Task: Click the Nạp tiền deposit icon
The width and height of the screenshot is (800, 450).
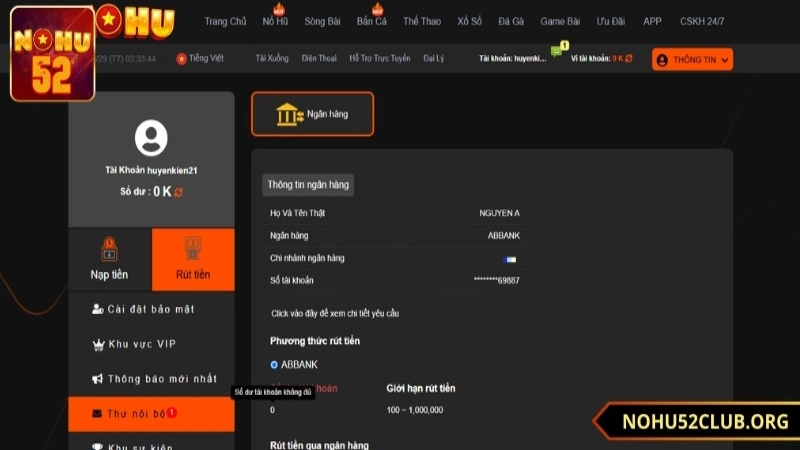Action: (x=109, y=249)
